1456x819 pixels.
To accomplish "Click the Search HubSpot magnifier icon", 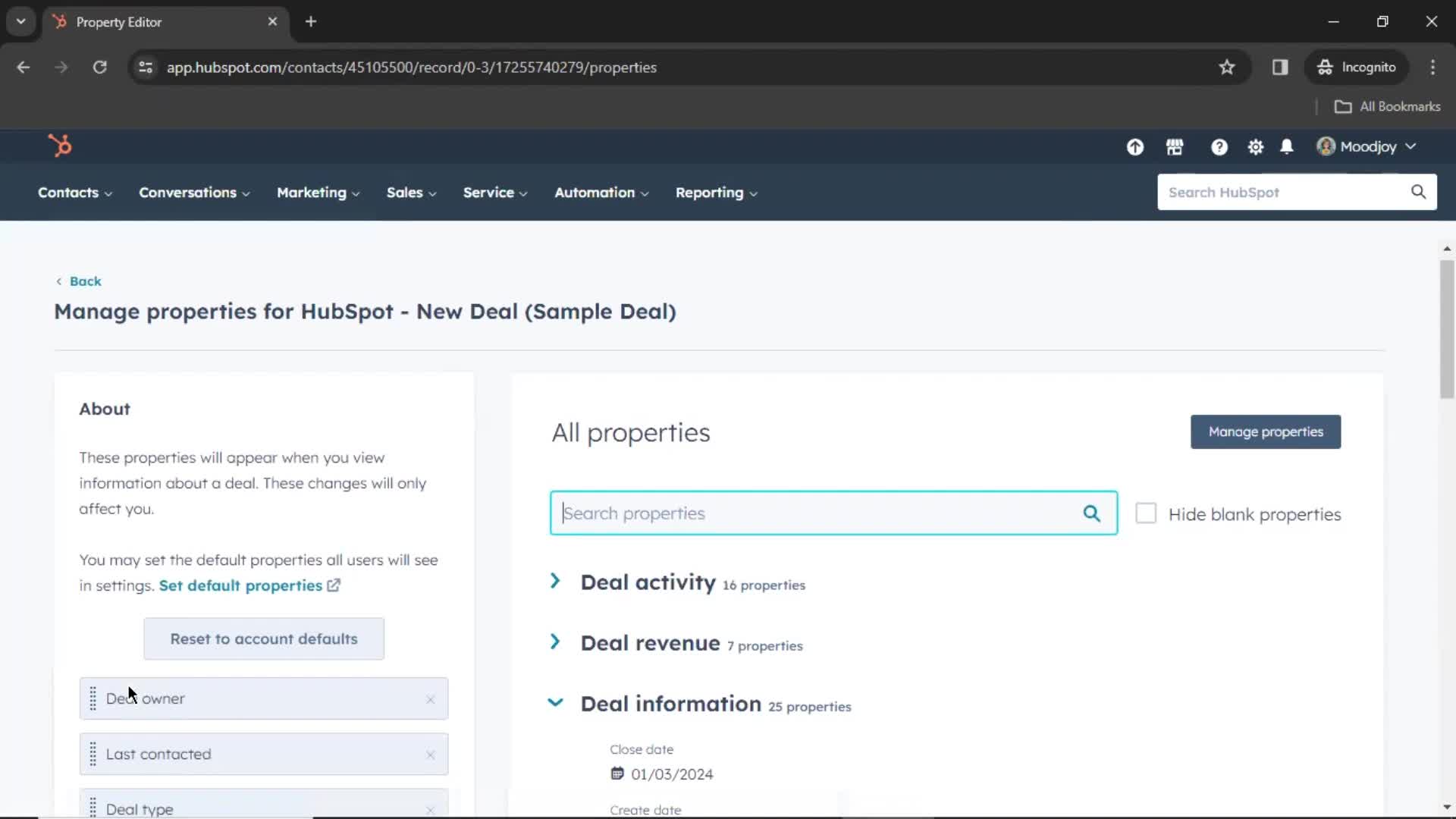I will coord(1418,192).
